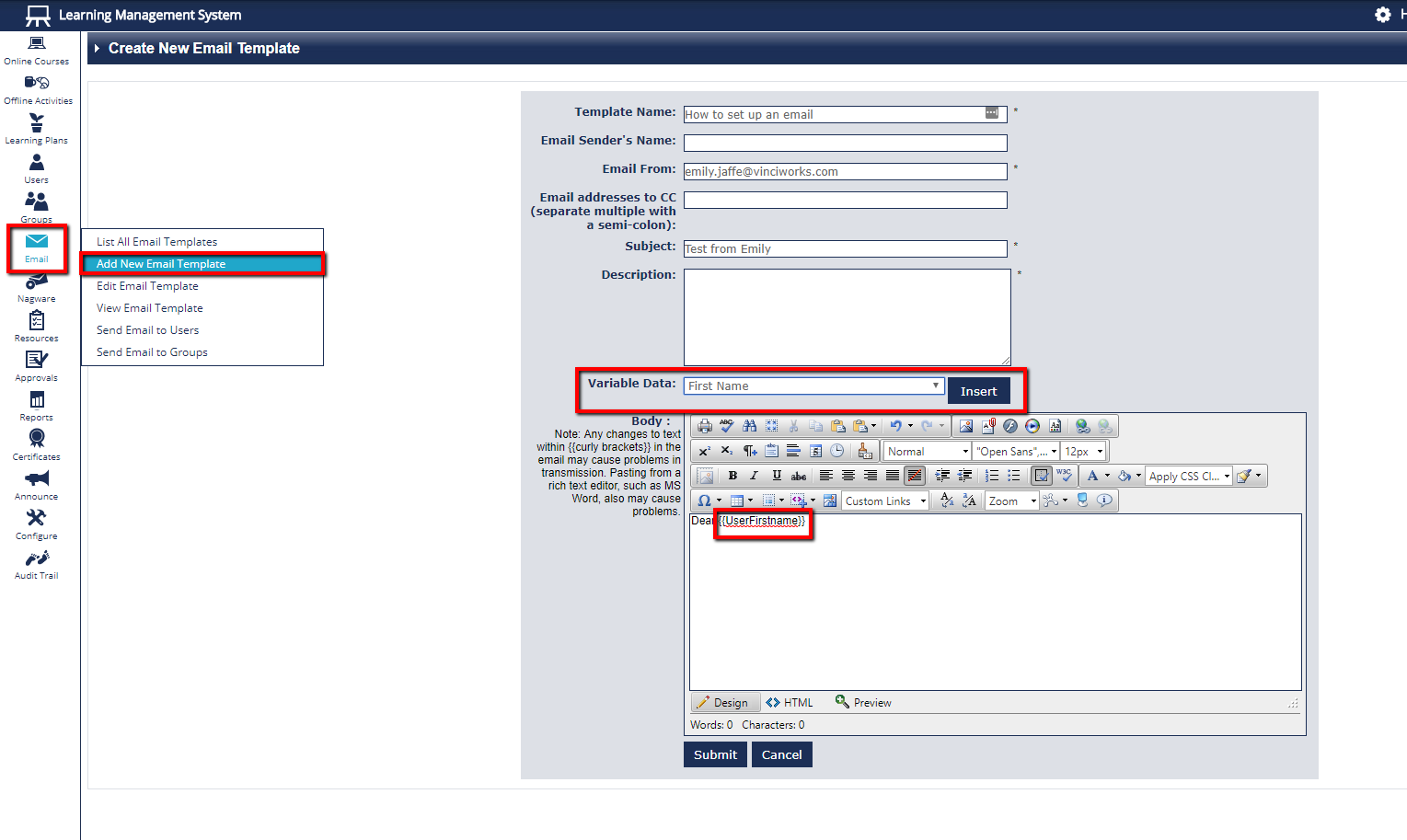Insert symbol using the Omega icon
This screenshot has height=840, width=1407.
[704, 501]
